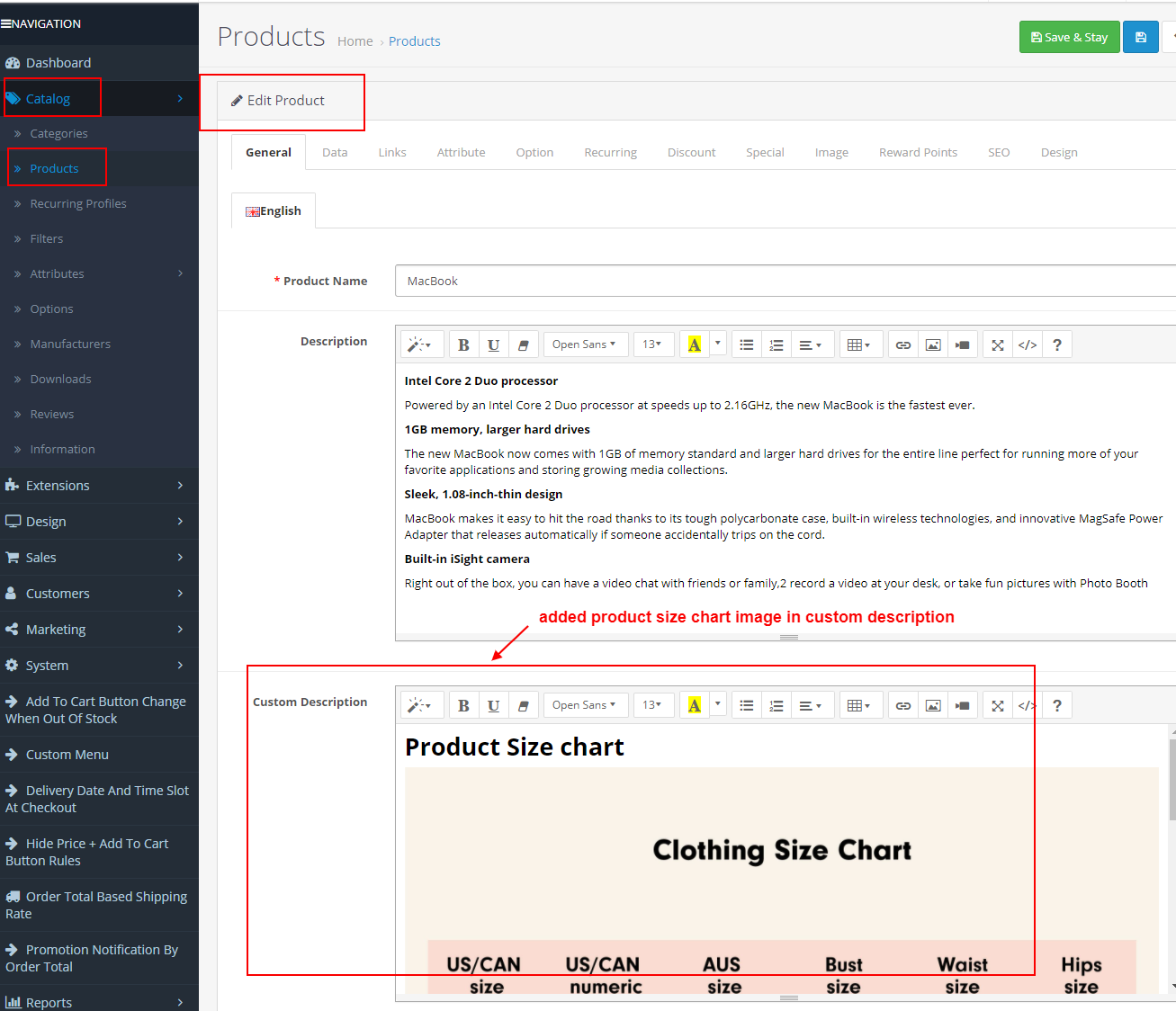Expand the Description editor to fullscreen
Screen dimensions: 1176x1011
tap(997, 344)
